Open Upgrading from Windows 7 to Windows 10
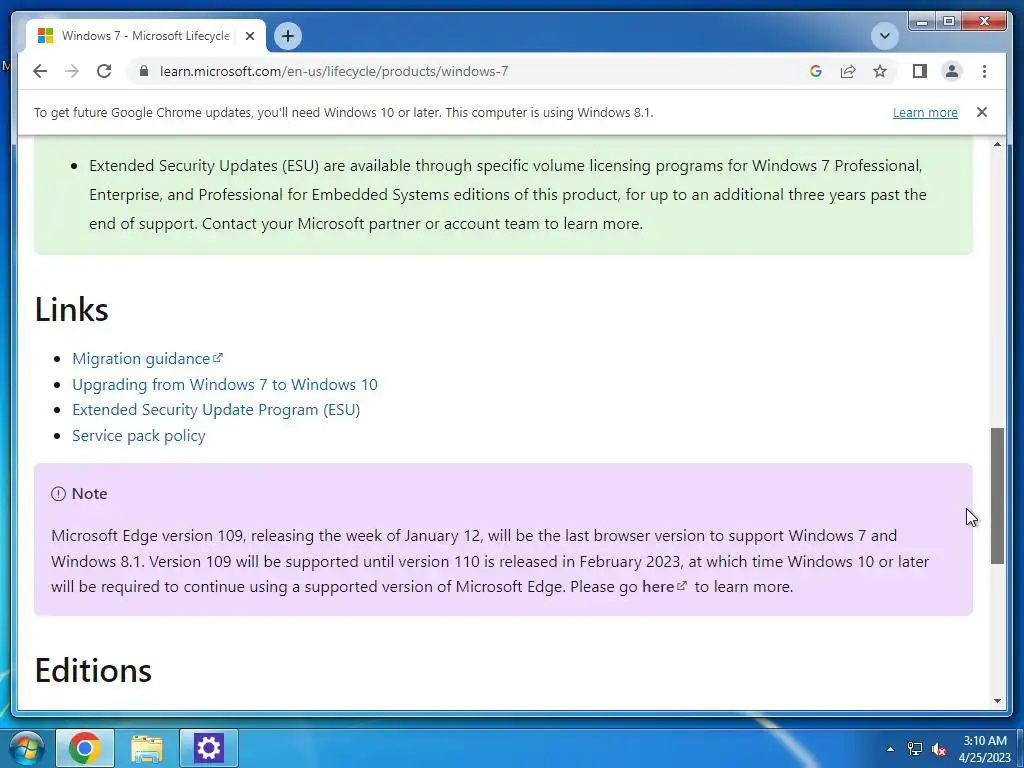Image resolution: width=1024 pixels, height=768 pixels. tap(225, 384)
